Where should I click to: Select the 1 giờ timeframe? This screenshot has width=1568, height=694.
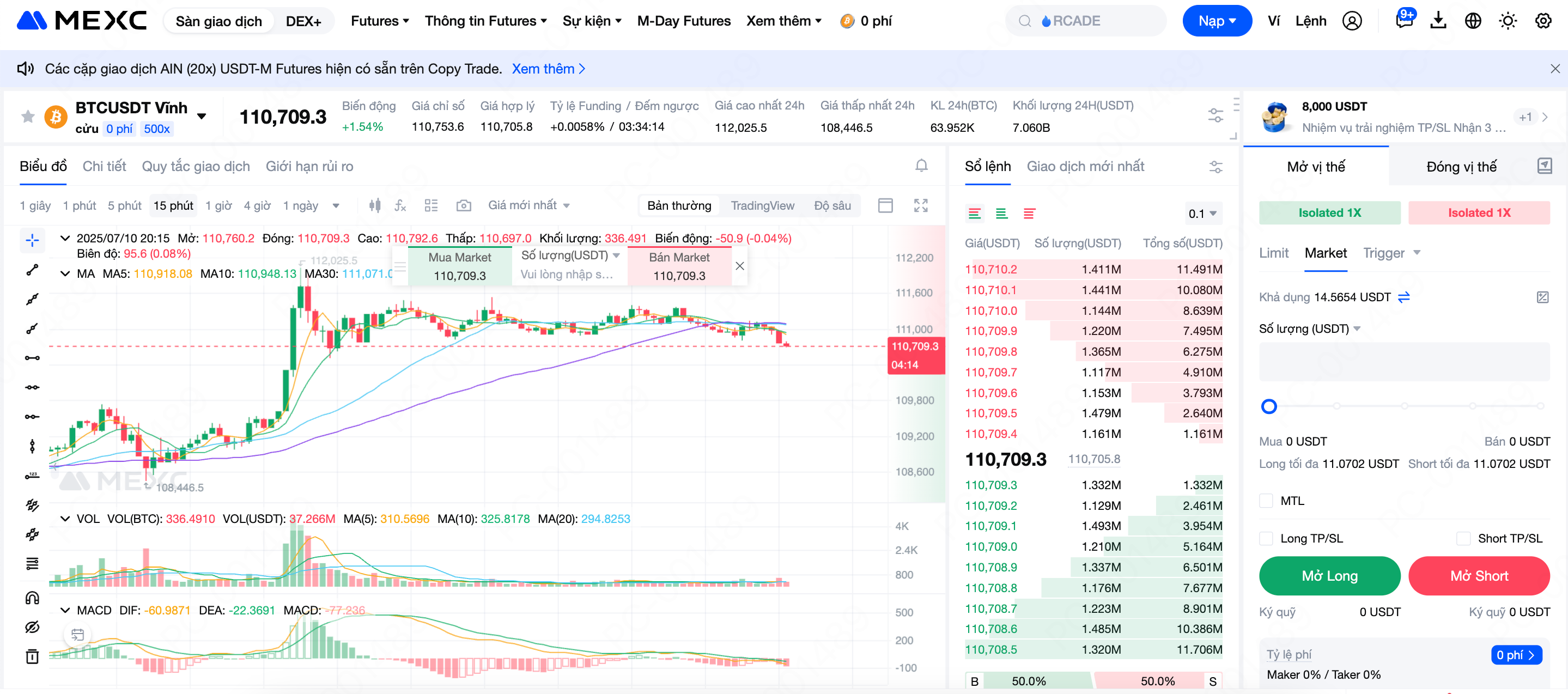click(x=218, y=206)
